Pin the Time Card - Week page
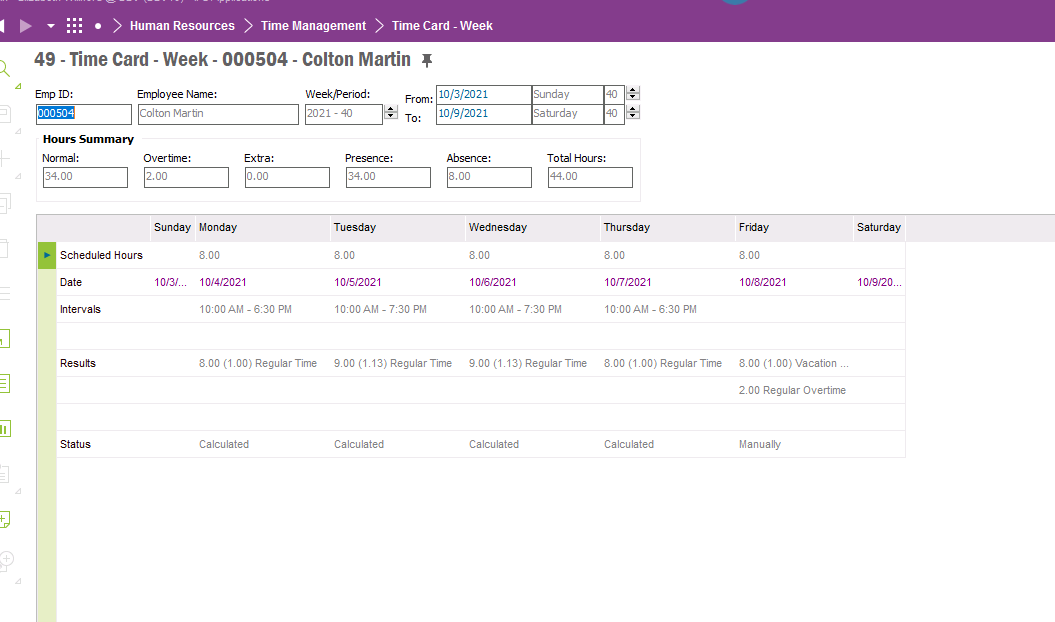The width and height of the screenshot is (1055, 622). (x=427, y=61)
